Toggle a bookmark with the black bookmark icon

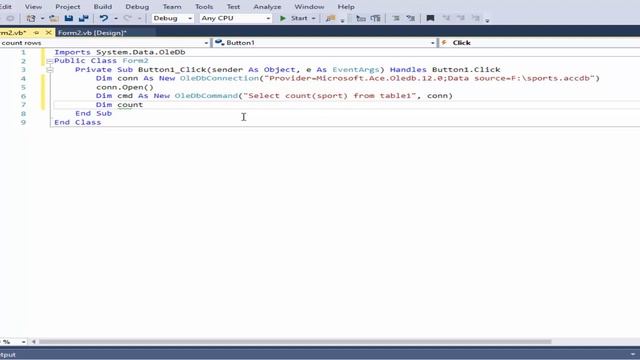tap(430, 18)
